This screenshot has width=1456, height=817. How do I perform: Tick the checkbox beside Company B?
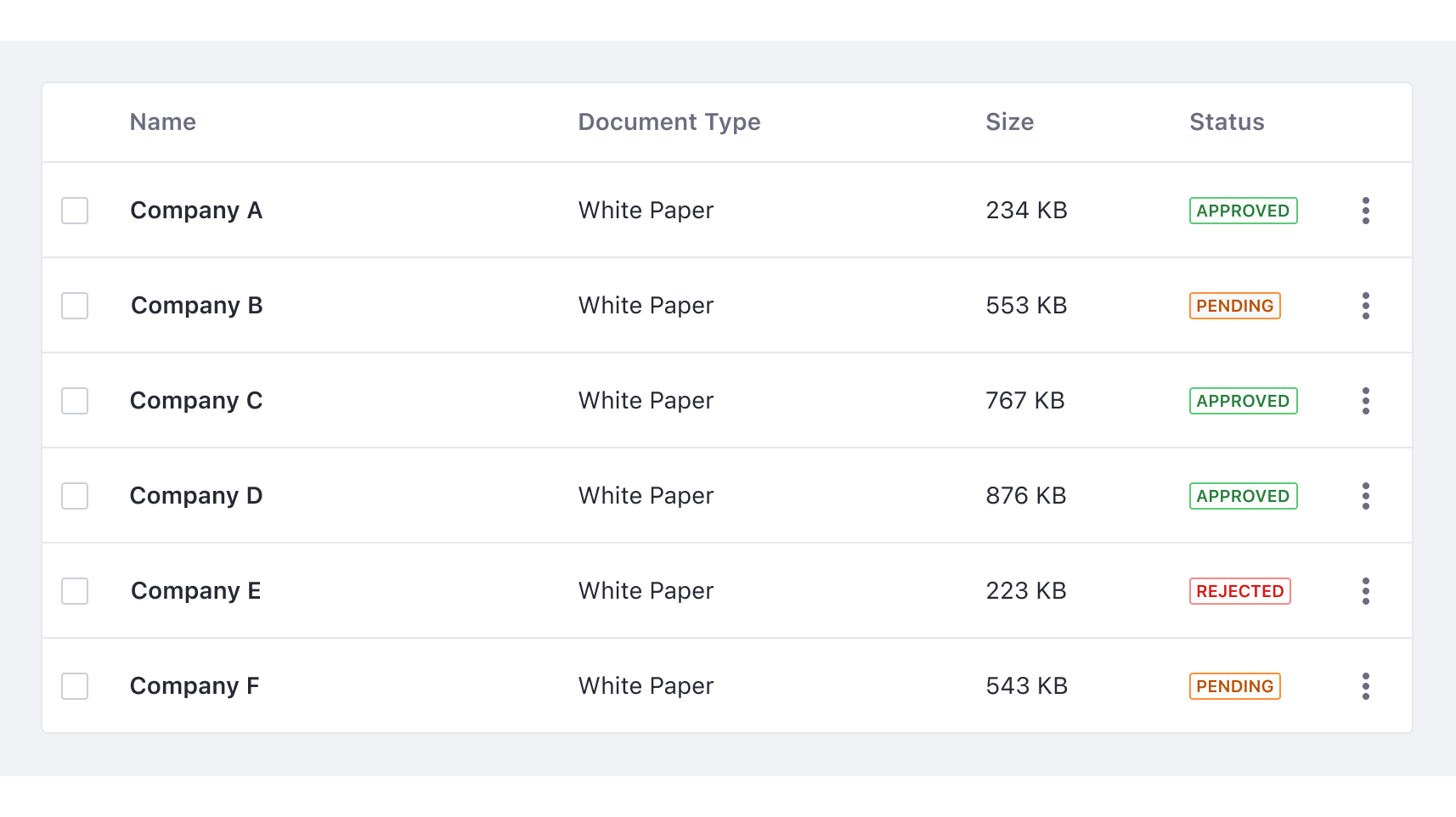click(75, 306)
